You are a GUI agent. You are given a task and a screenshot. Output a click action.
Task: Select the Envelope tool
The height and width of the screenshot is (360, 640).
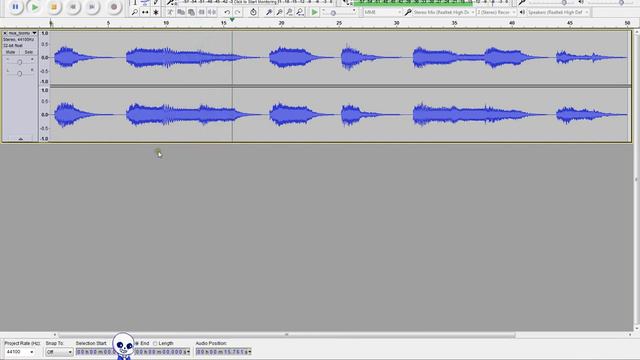click(145, 2)
